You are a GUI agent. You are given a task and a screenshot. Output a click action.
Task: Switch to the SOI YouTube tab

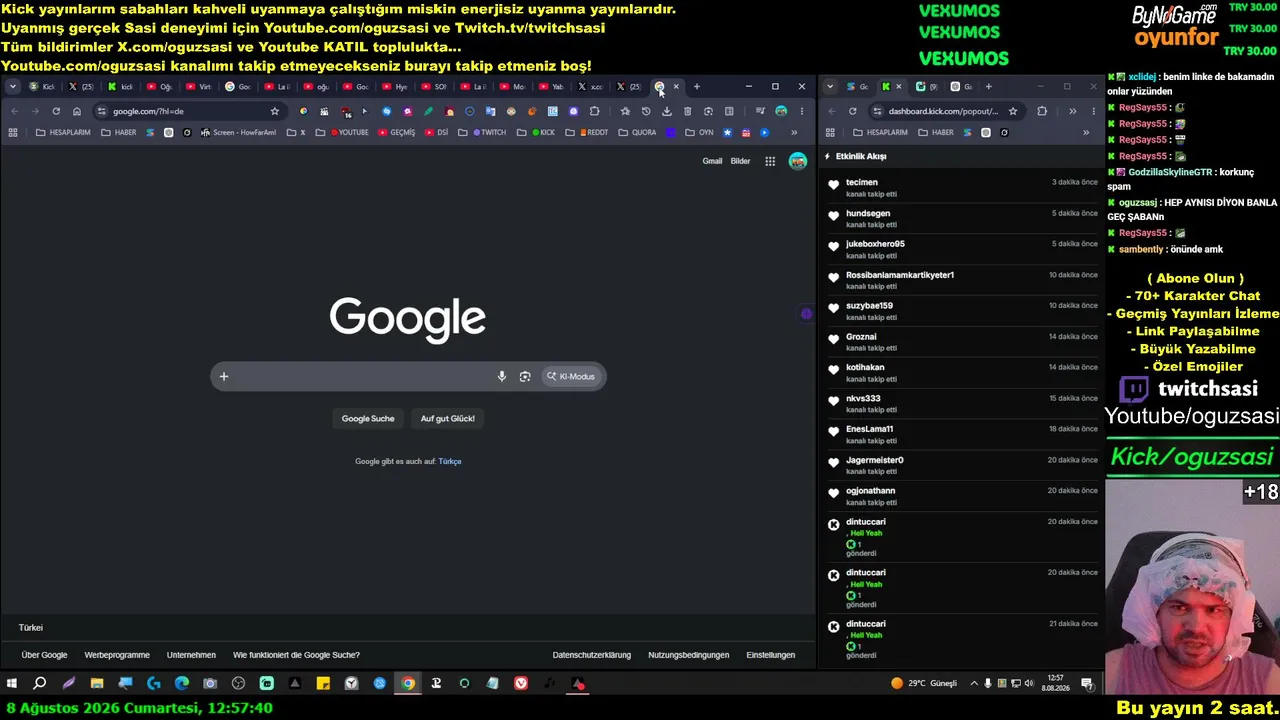tap(434, 87)
